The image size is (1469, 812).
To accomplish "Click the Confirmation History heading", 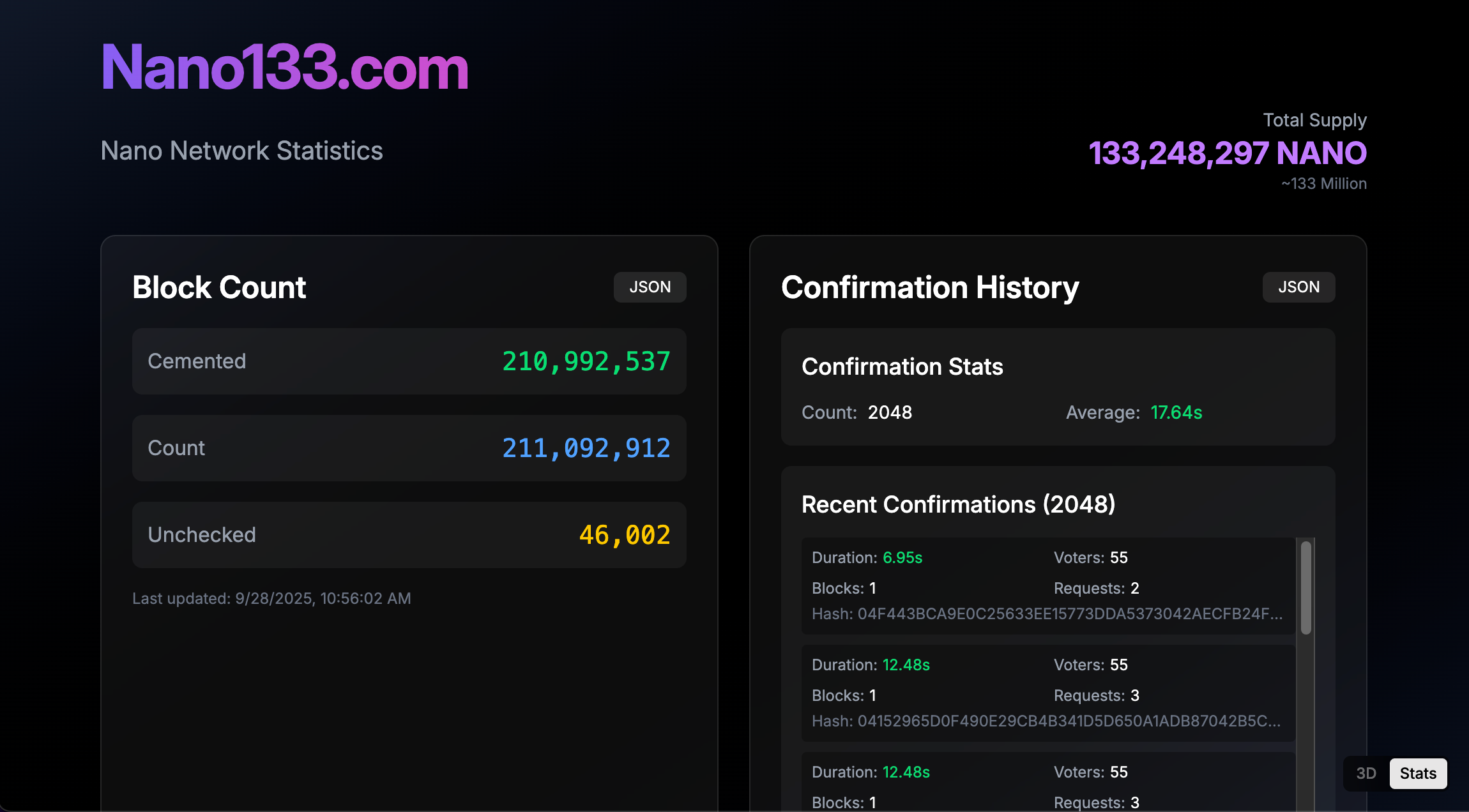I will 930,287.
